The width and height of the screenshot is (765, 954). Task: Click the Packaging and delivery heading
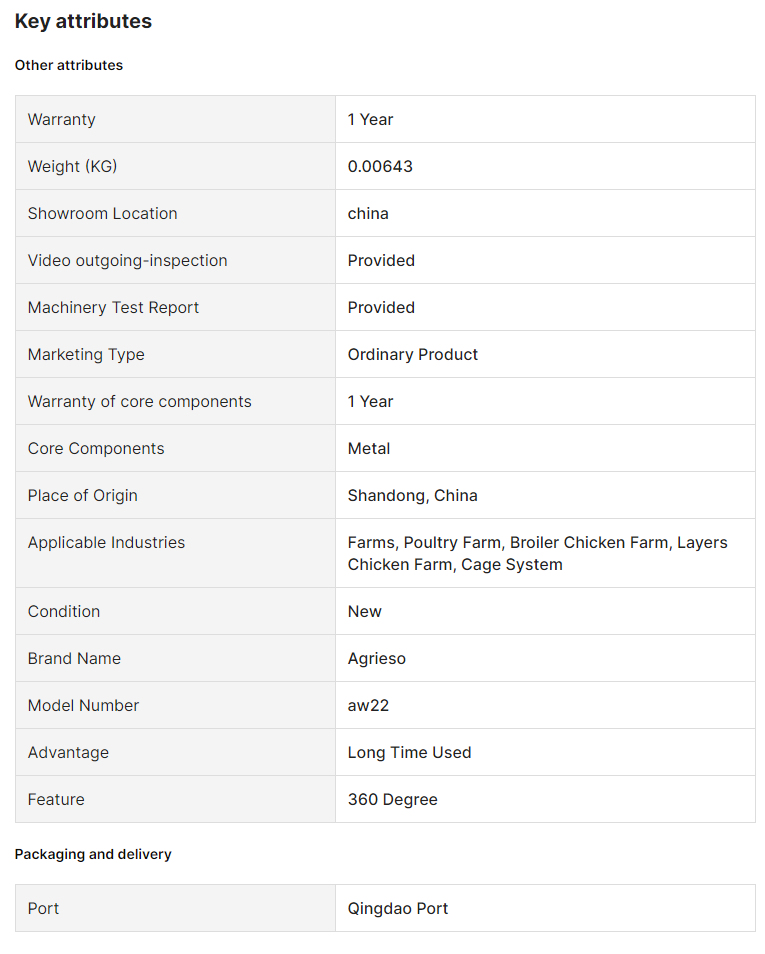pyautogui.click(x=93, y=854)
